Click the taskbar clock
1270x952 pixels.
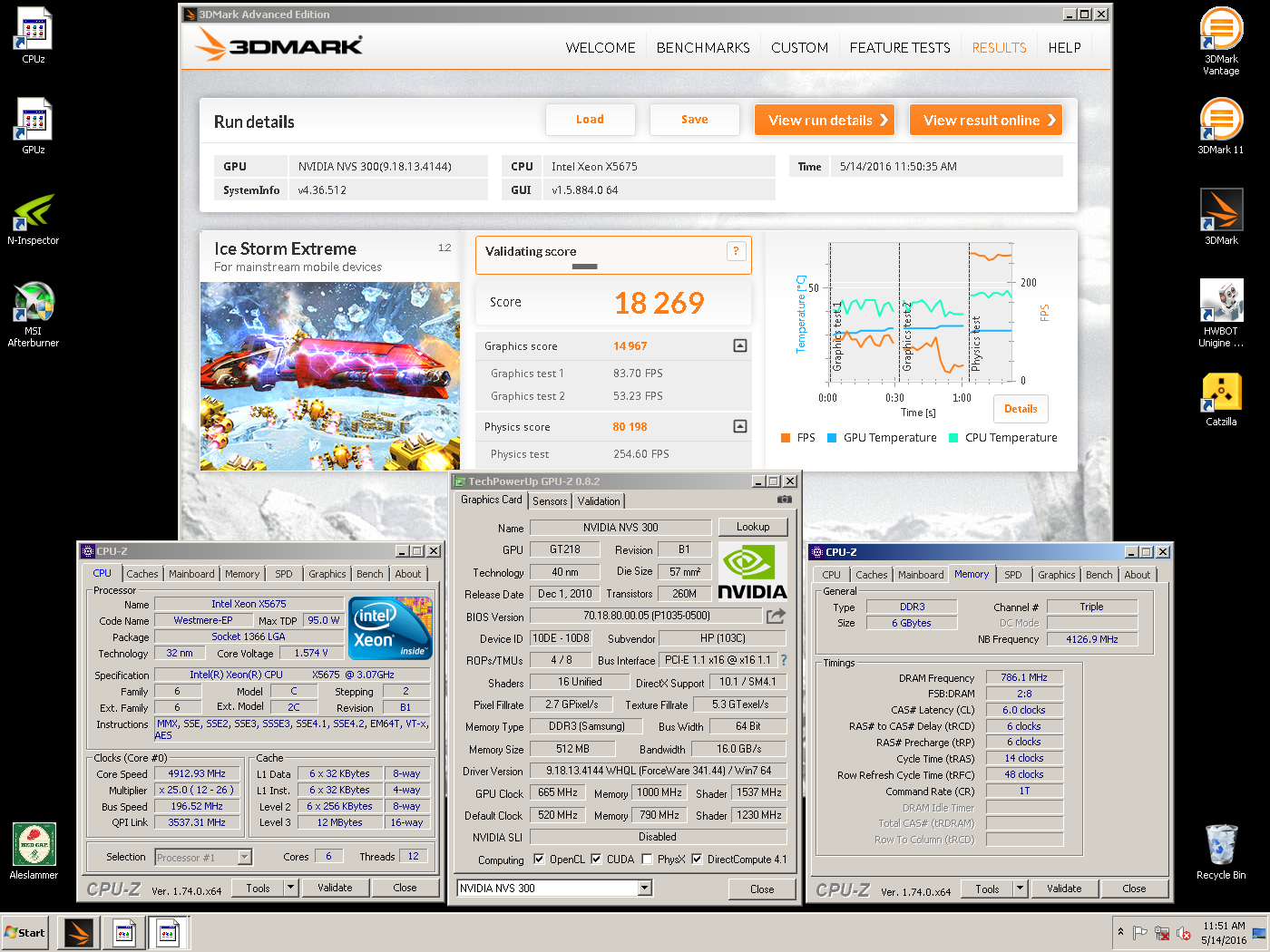1224,933
